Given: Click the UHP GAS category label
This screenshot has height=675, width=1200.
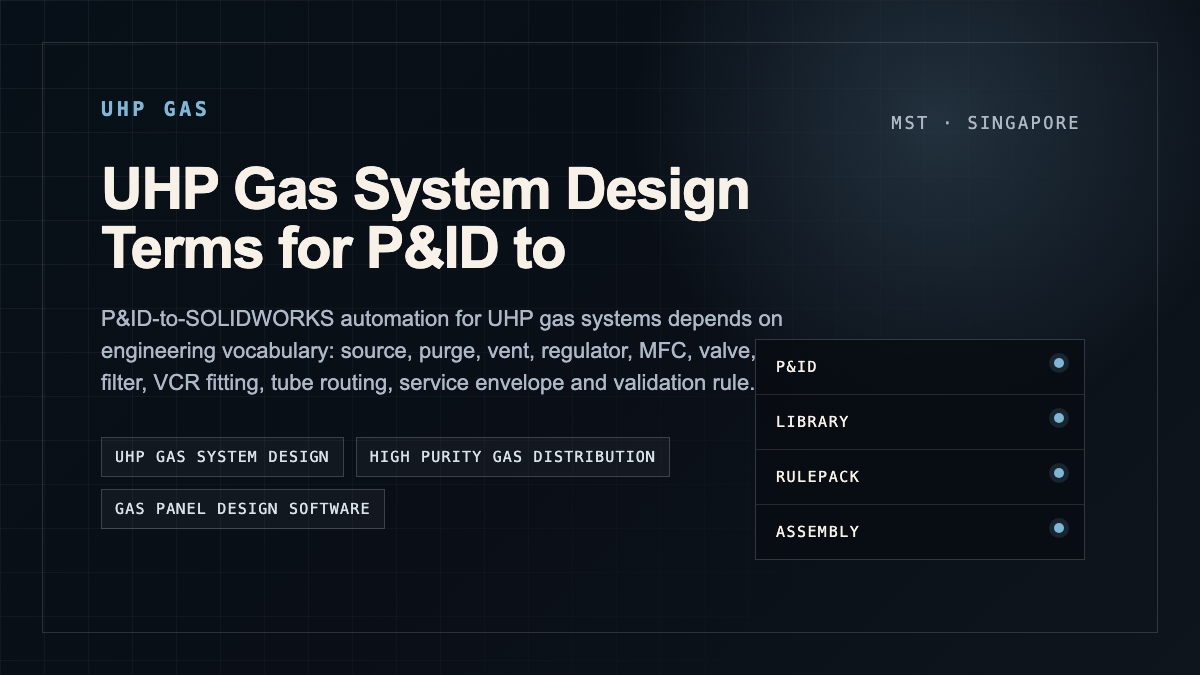Looking at the screenshot, I should 155,109.
